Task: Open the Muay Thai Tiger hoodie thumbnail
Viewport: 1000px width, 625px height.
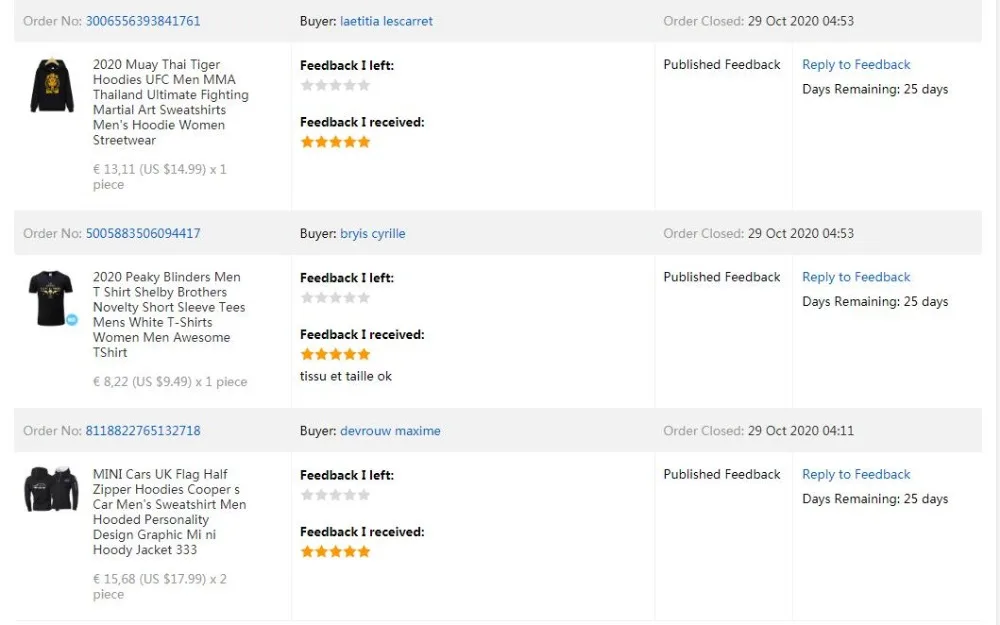Action: coord(51,85)
